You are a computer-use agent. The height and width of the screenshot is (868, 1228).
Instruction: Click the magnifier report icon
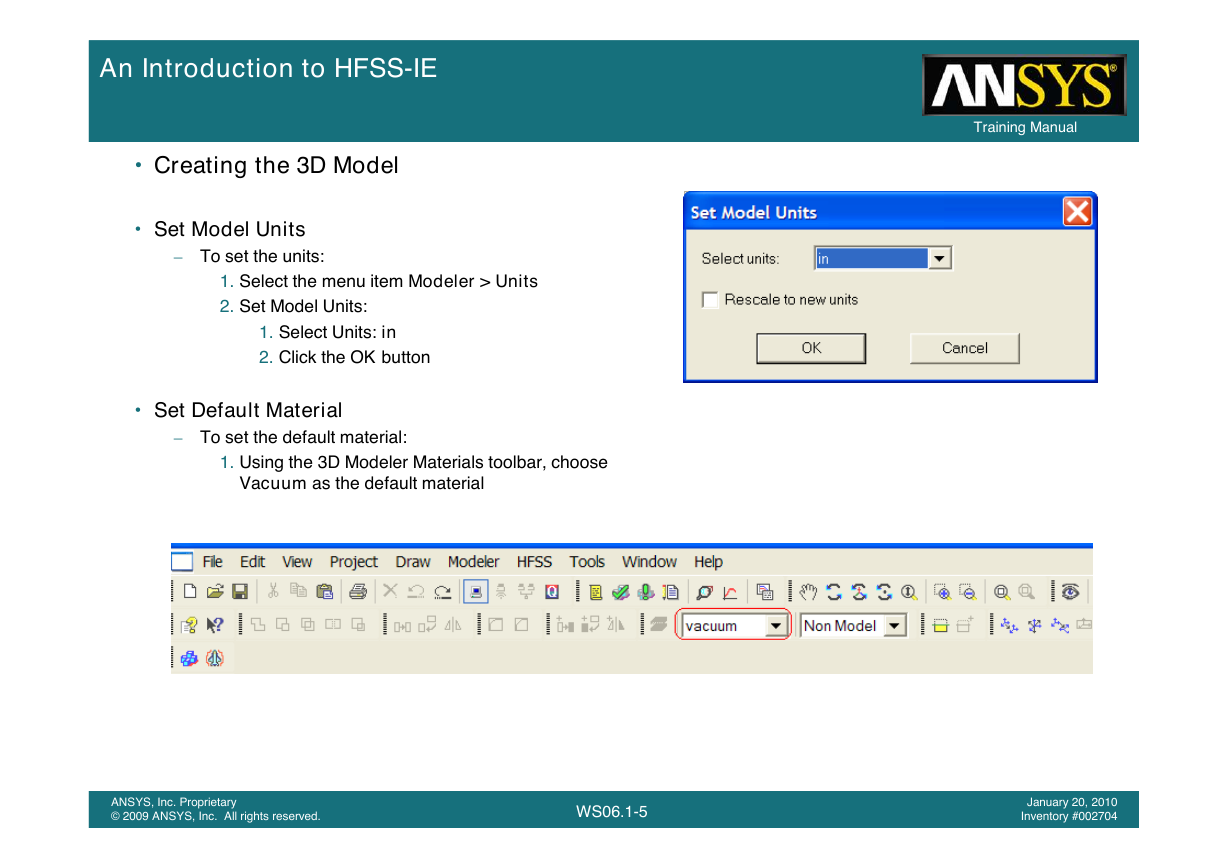tap(705, 592)
